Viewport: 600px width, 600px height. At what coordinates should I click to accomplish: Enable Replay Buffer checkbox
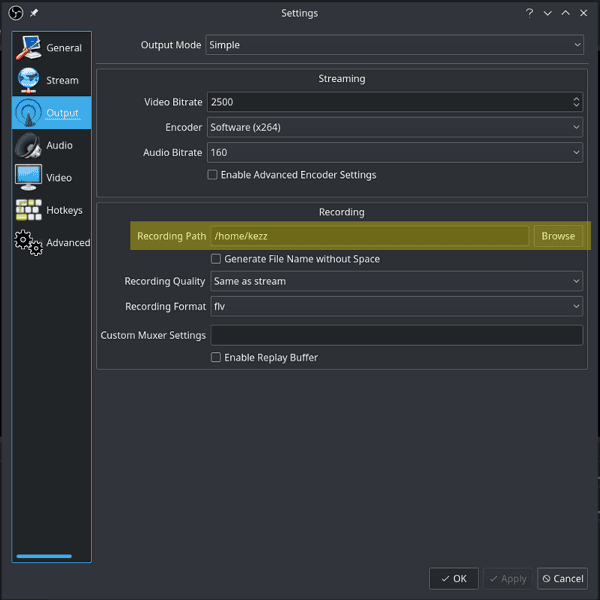click(x=216, y=358)
